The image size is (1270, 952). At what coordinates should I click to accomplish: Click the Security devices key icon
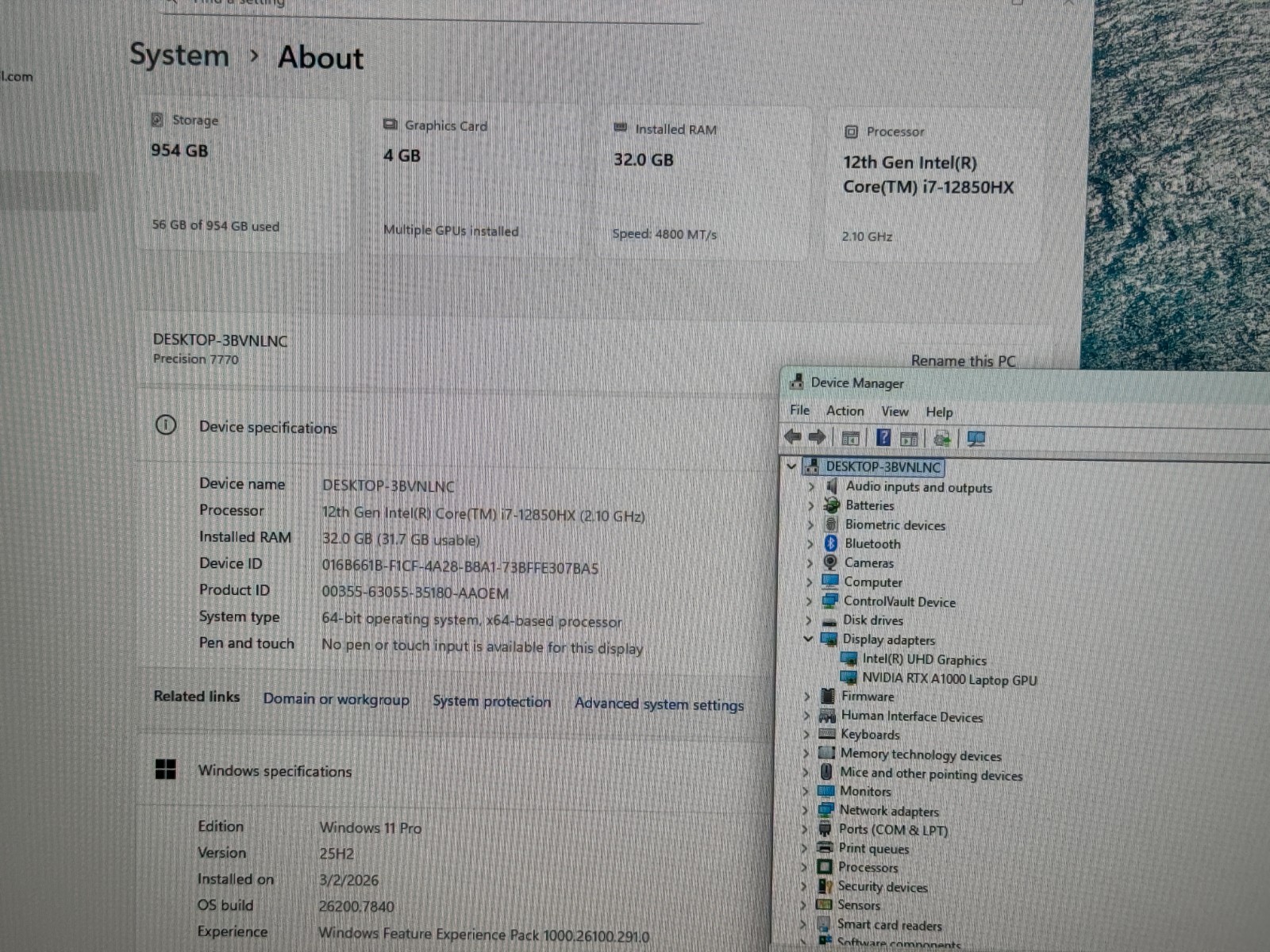pyautogui.click(x=825, y=885)
